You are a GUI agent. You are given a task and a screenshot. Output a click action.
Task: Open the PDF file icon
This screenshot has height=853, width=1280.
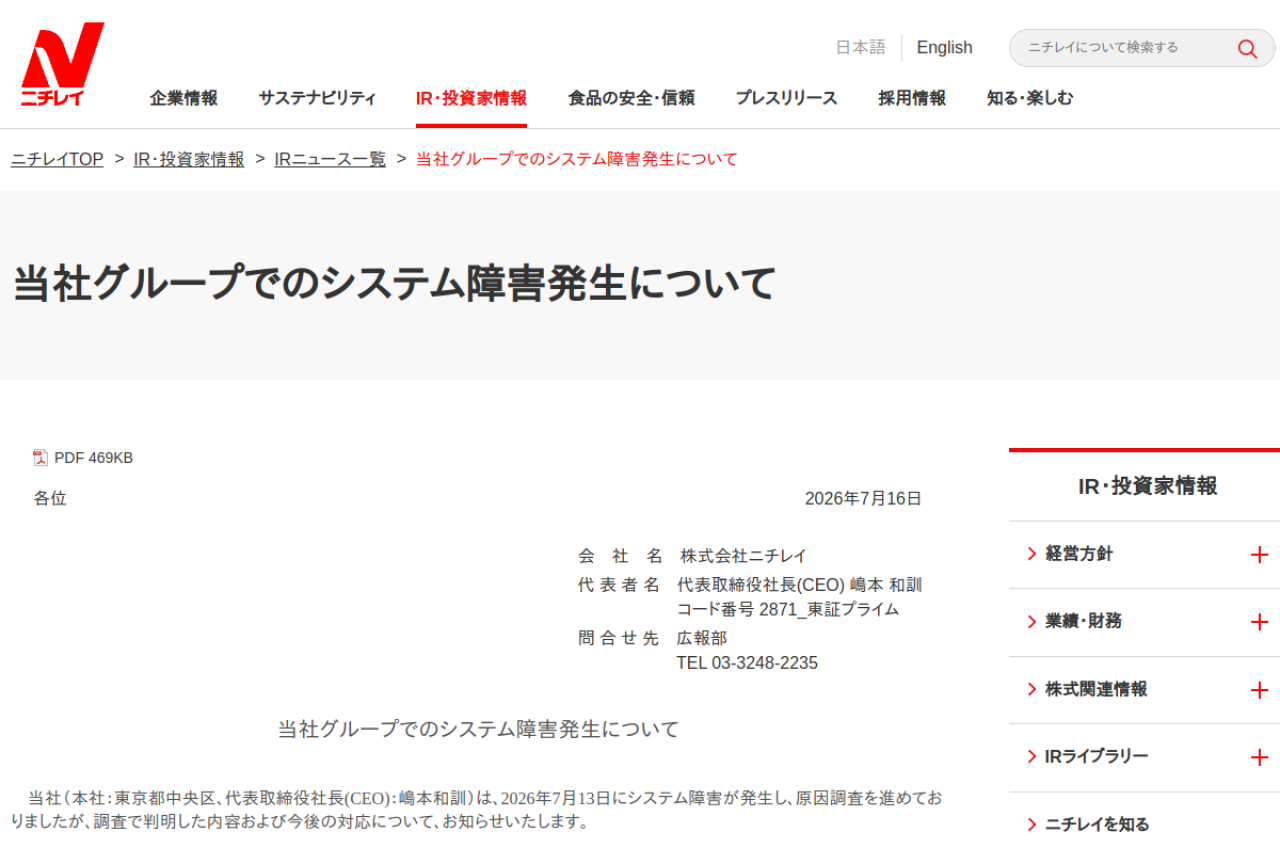tap(40, 458)
